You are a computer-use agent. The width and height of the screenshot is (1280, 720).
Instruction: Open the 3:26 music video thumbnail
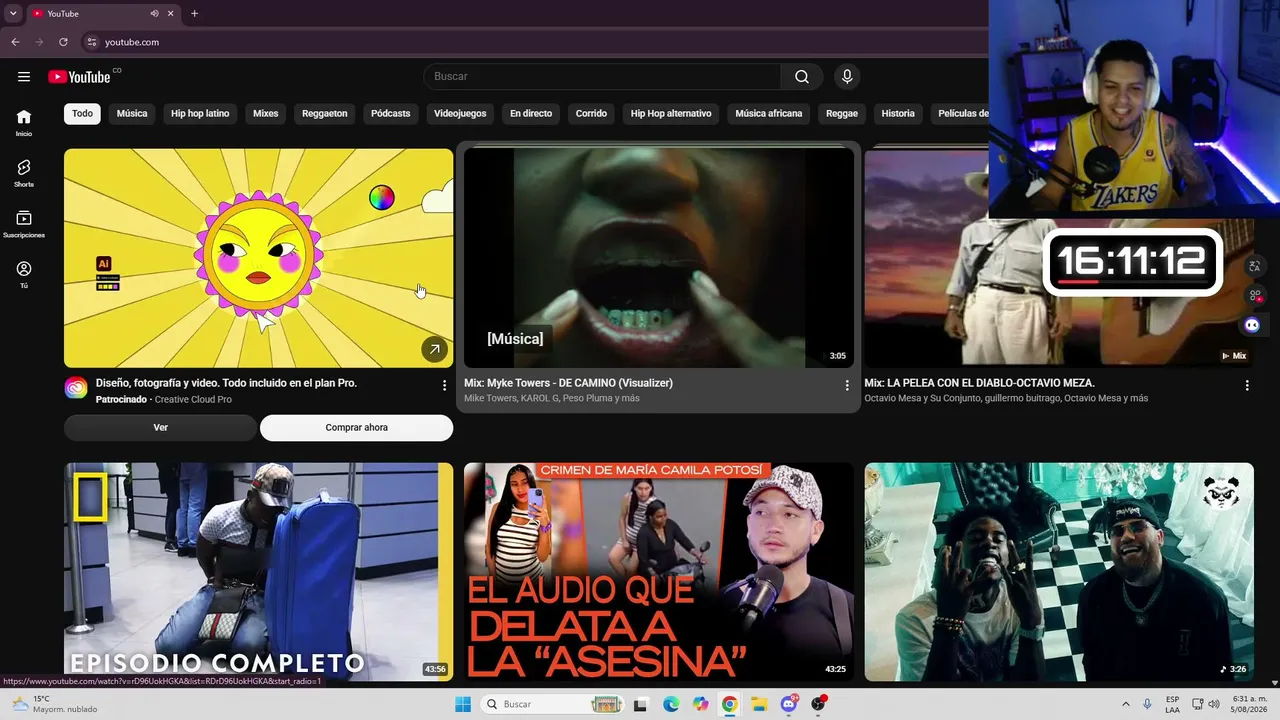1059,572
